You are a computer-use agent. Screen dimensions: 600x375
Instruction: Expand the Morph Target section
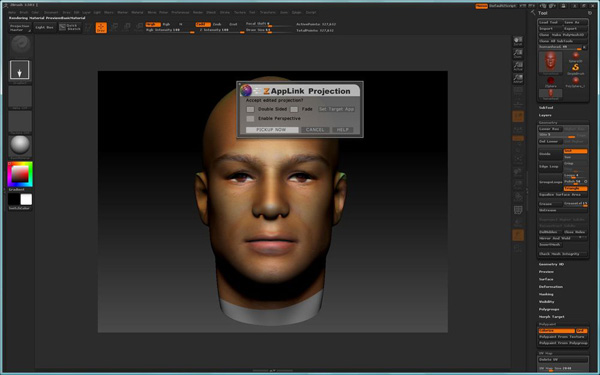click(x=551, y=317)
